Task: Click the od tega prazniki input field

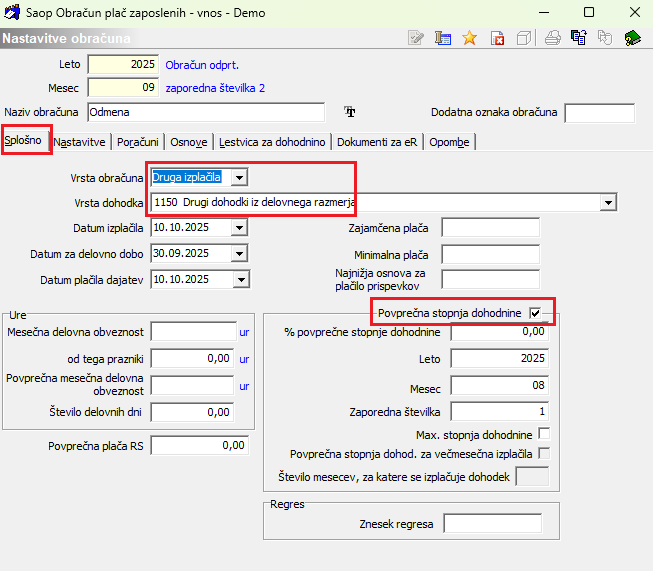Action: click(192, 359)
